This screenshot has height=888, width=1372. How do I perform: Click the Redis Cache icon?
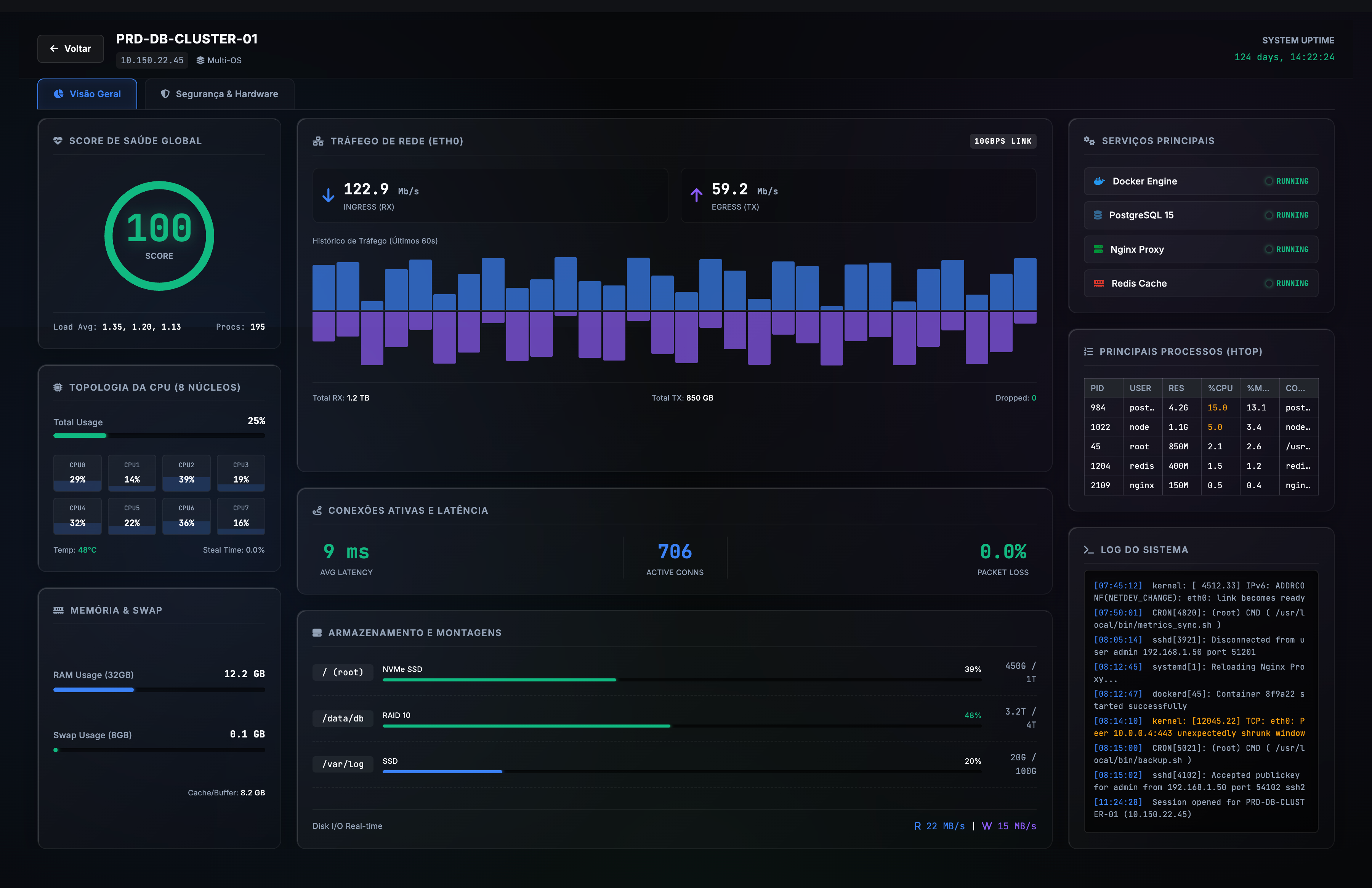pos(1099,283)
